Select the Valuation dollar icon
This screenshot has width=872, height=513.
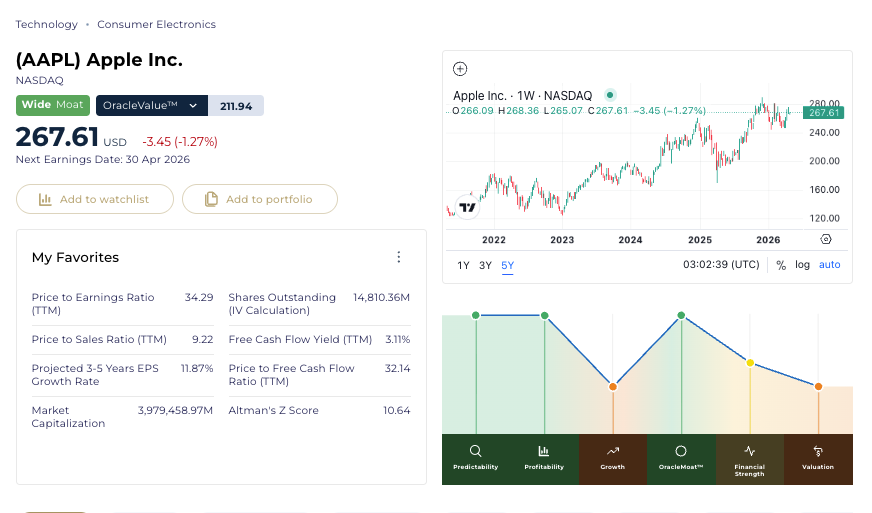[818, 451]
